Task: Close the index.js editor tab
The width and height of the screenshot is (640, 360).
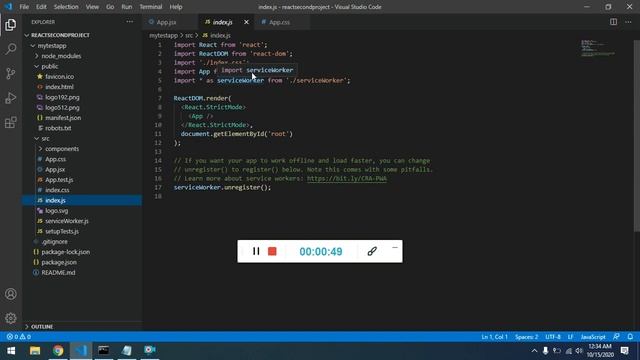Action: click(x=246, y=22)
